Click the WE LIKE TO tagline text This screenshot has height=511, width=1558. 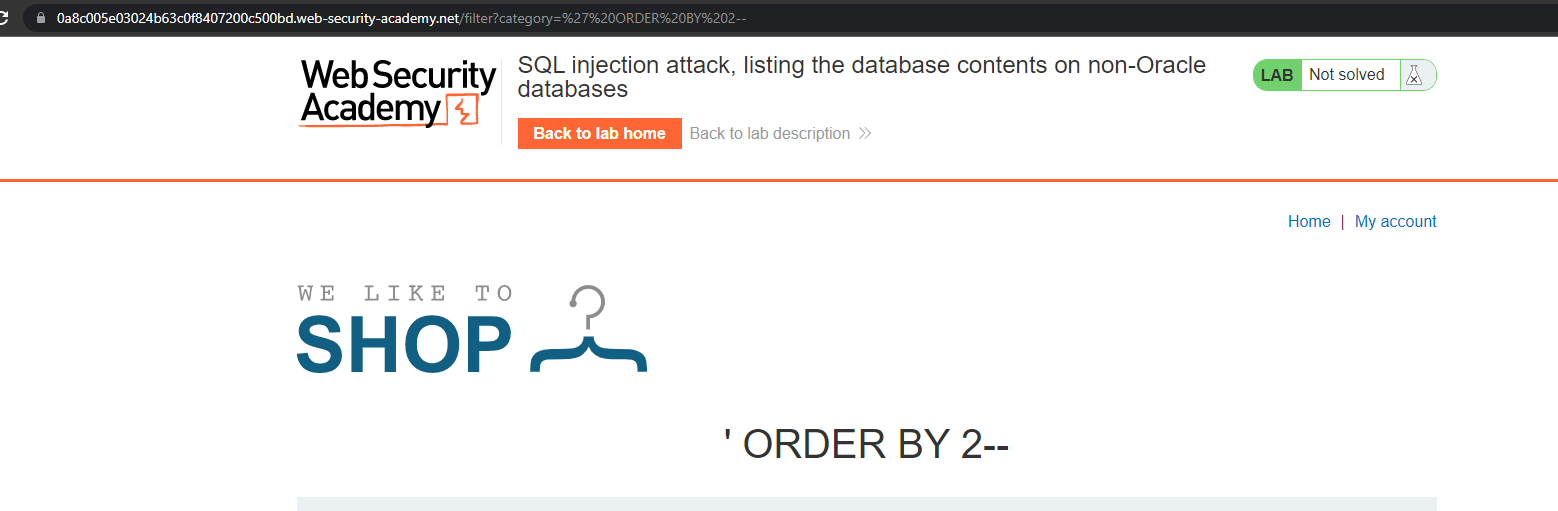click(405, 293)
